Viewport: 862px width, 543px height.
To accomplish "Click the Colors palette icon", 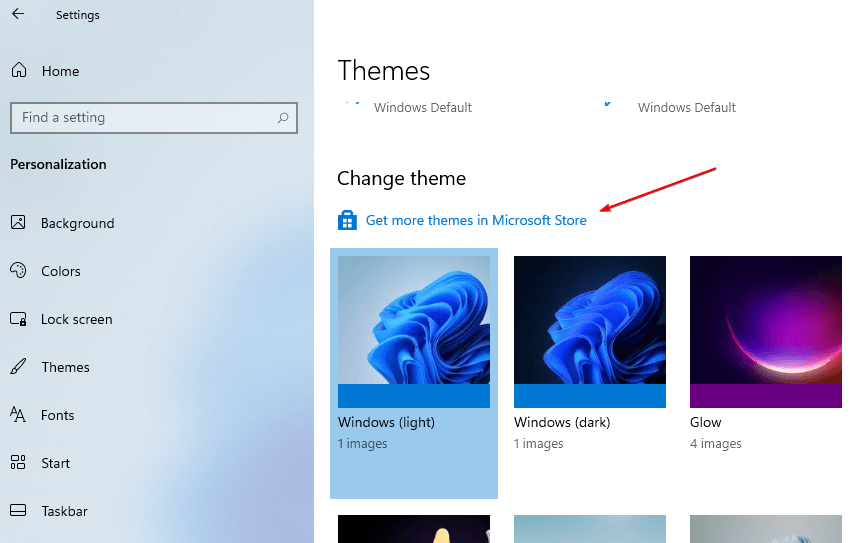I will [x=18, y=270].
